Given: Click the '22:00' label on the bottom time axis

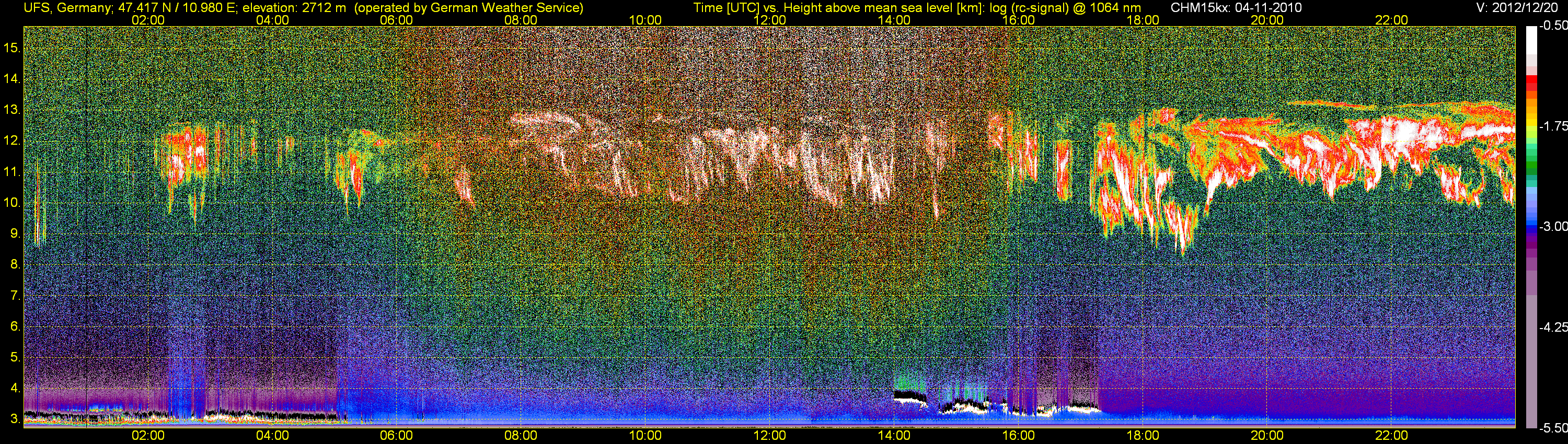Looking at the screenshot, I should [x=1391, y=436].
